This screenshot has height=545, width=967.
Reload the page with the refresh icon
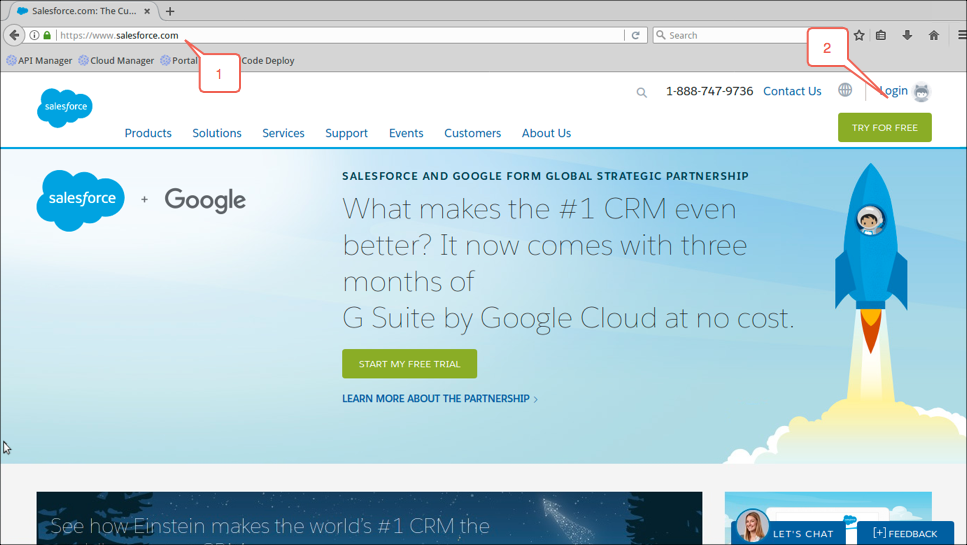[635, 35]
